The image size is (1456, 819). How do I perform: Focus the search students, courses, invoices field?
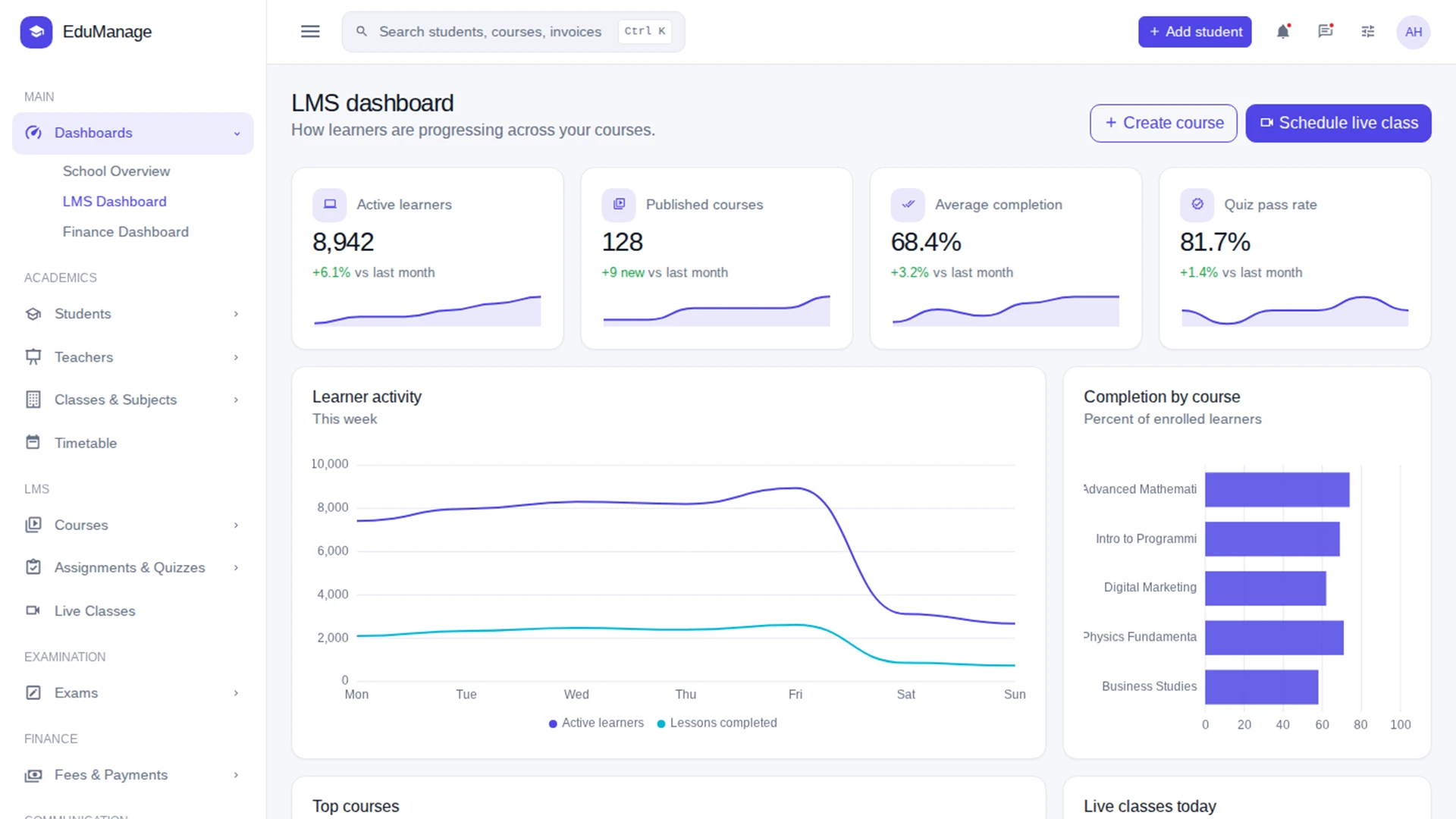513,32
